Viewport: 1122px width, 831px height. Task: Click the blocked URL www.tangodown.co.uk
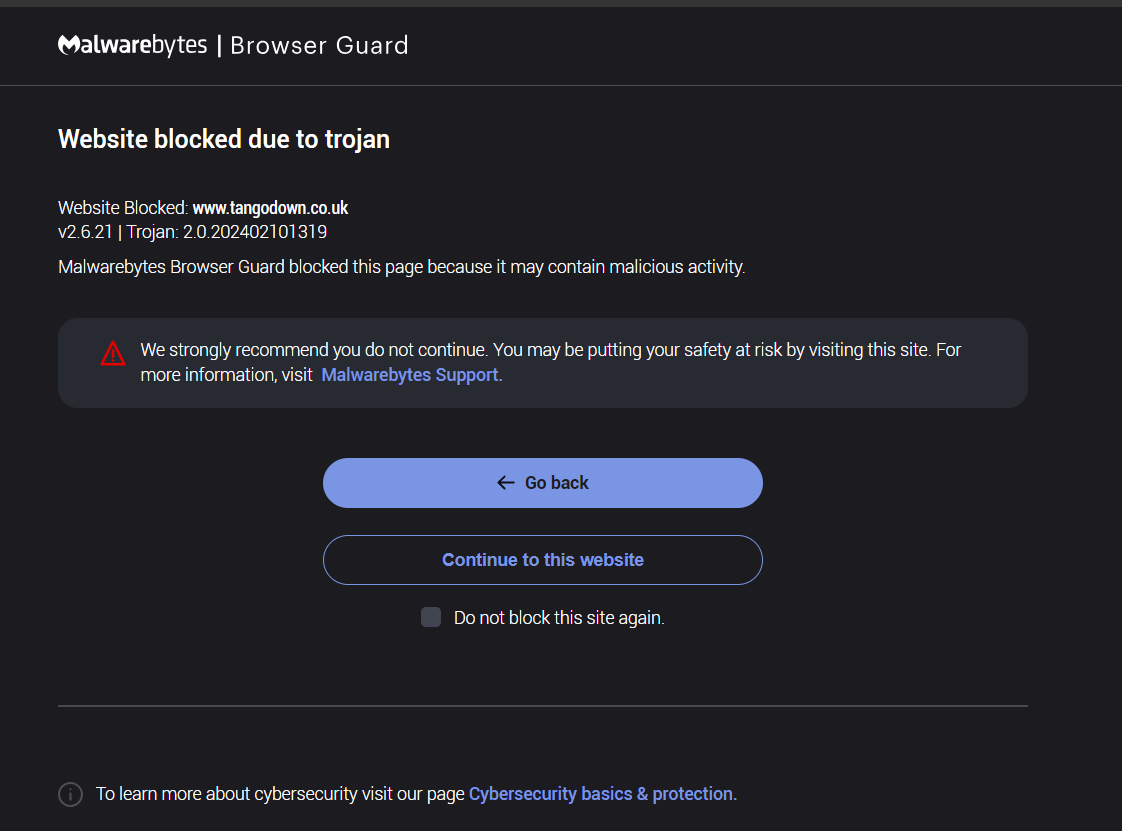pyautogui.click(x=270, y=208)
